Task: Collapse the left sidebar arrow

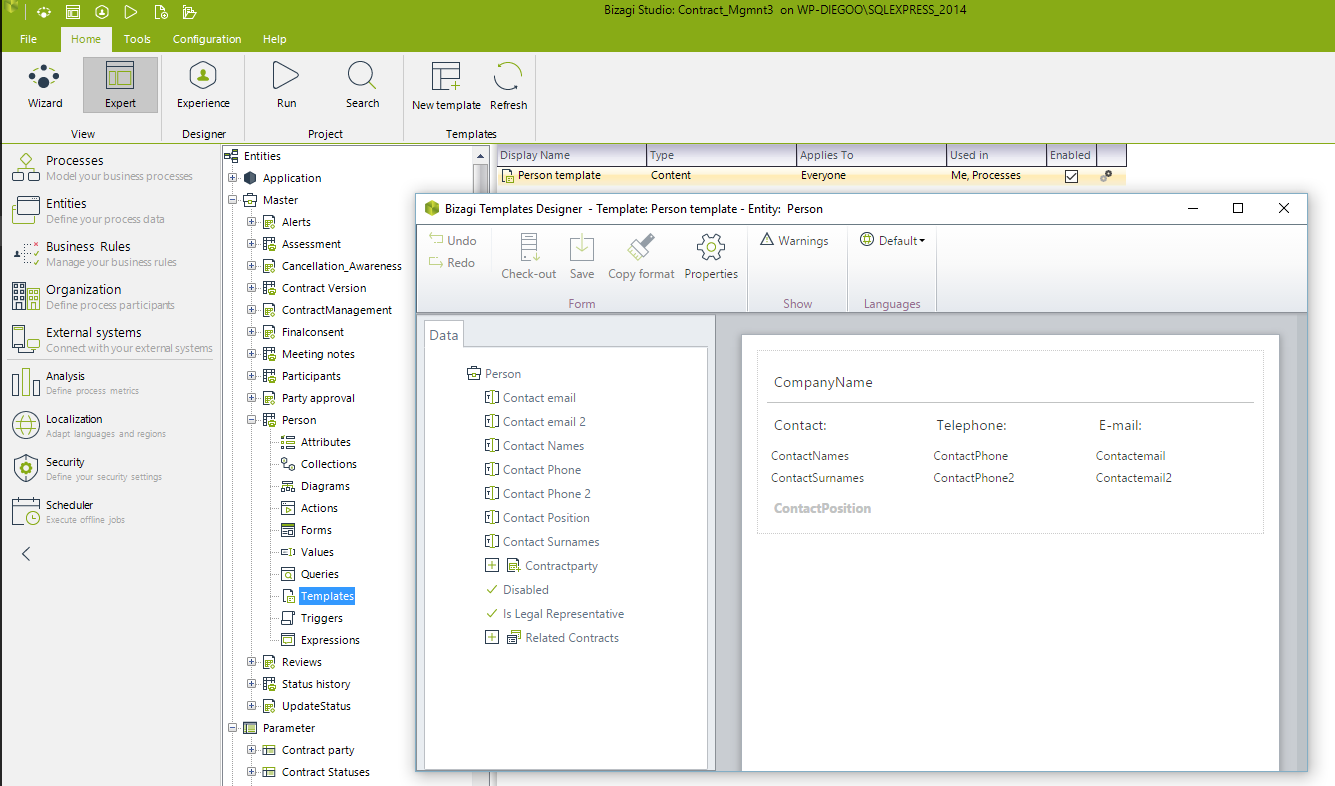Action: pyautogui.click(x=26, y=553)
